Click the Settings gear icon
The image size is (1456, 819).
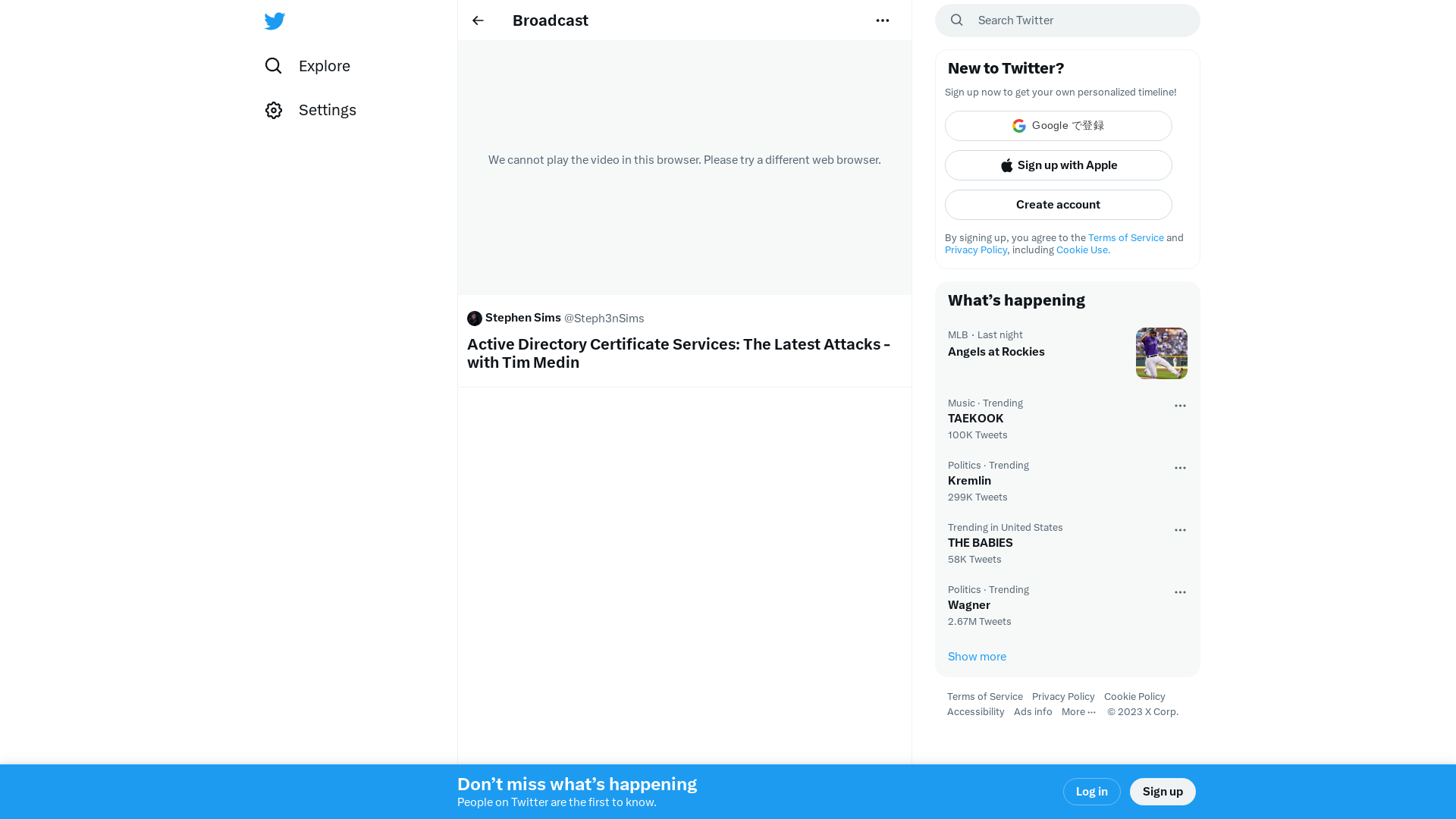(x=274, y=110)
